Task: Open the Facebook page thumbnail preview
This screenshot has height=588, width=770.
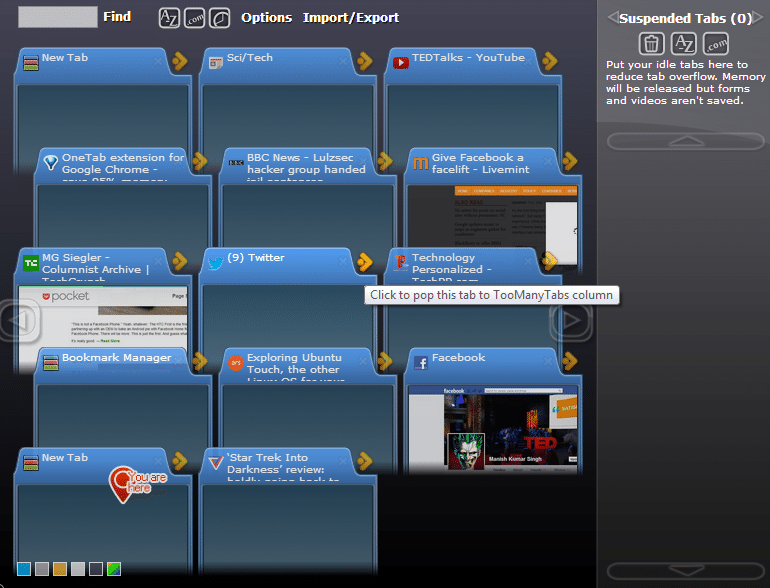Action: pyautogui.click(x=493, y=429)
